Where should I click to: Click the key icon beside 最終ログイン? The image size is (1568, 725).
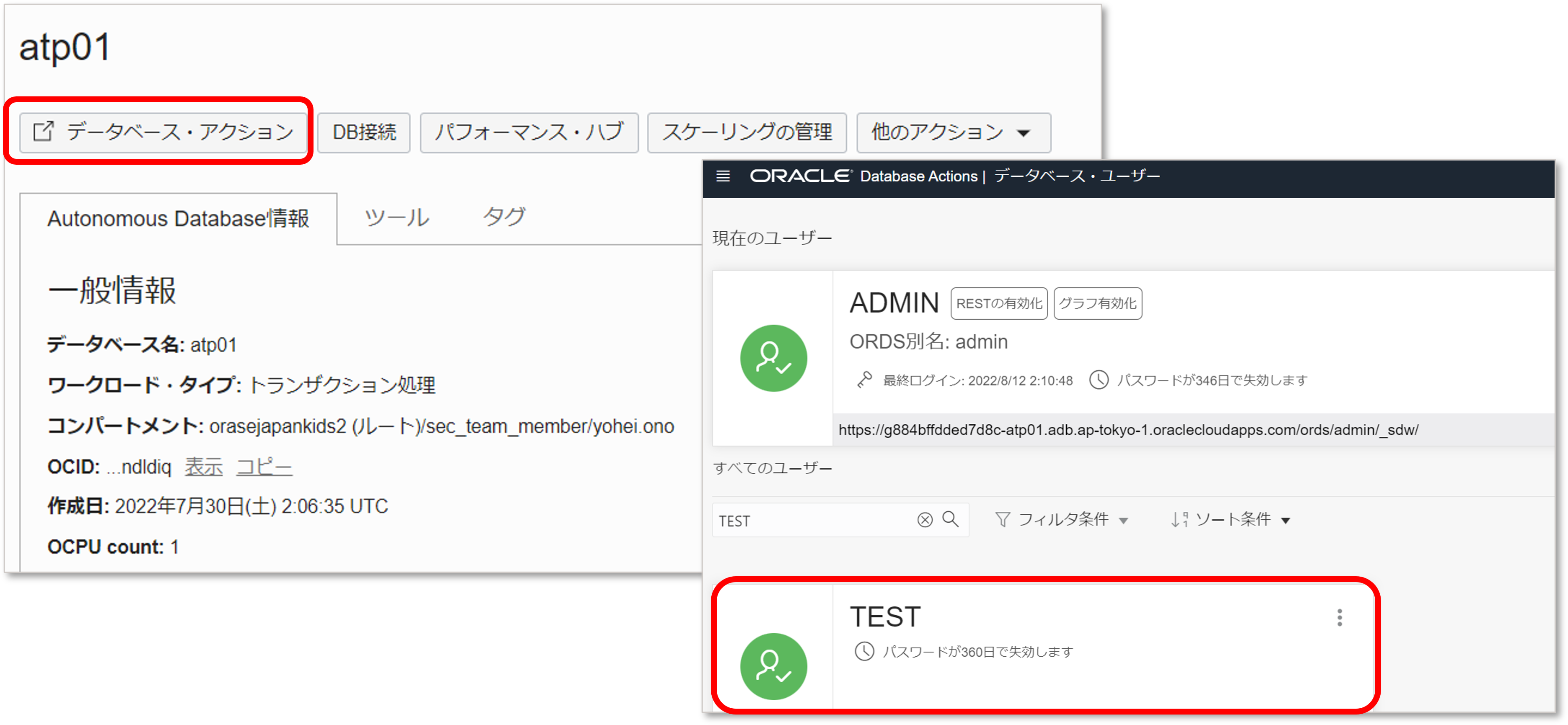(865, 380)
